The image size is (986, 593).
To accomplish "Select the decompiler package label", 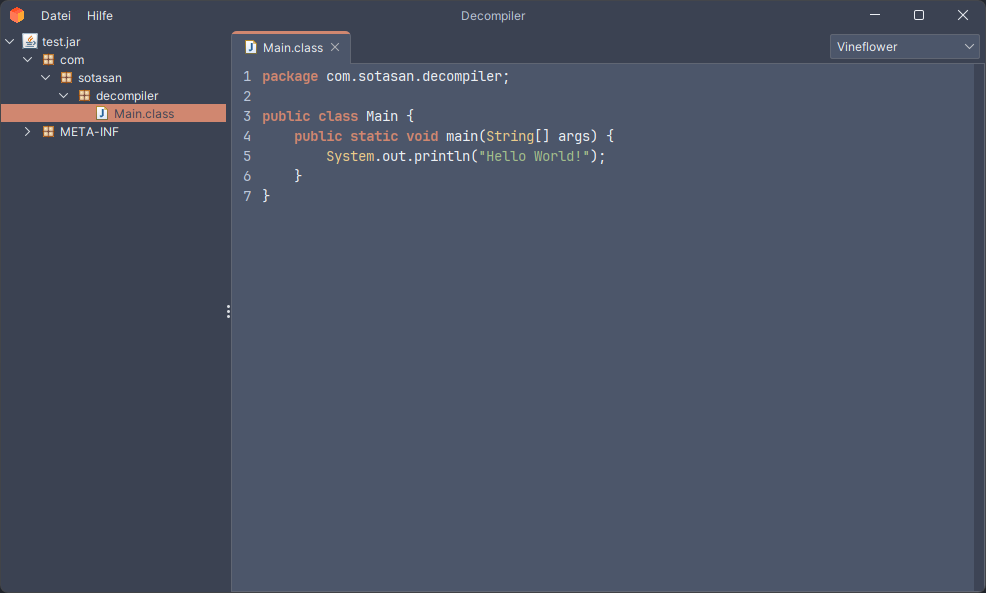I will (127, 96).
